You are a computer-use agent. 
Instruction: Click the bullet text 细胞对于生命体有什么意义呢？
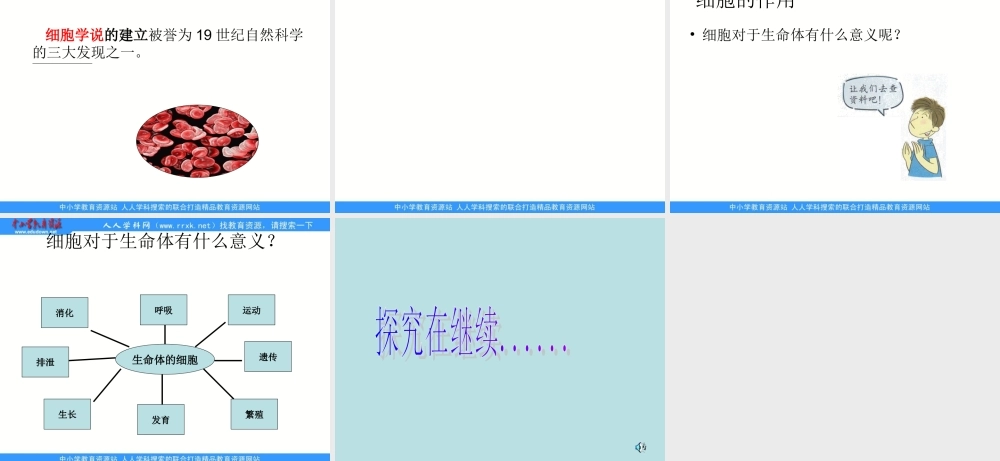pyautogui.click(x=802, y=35)
